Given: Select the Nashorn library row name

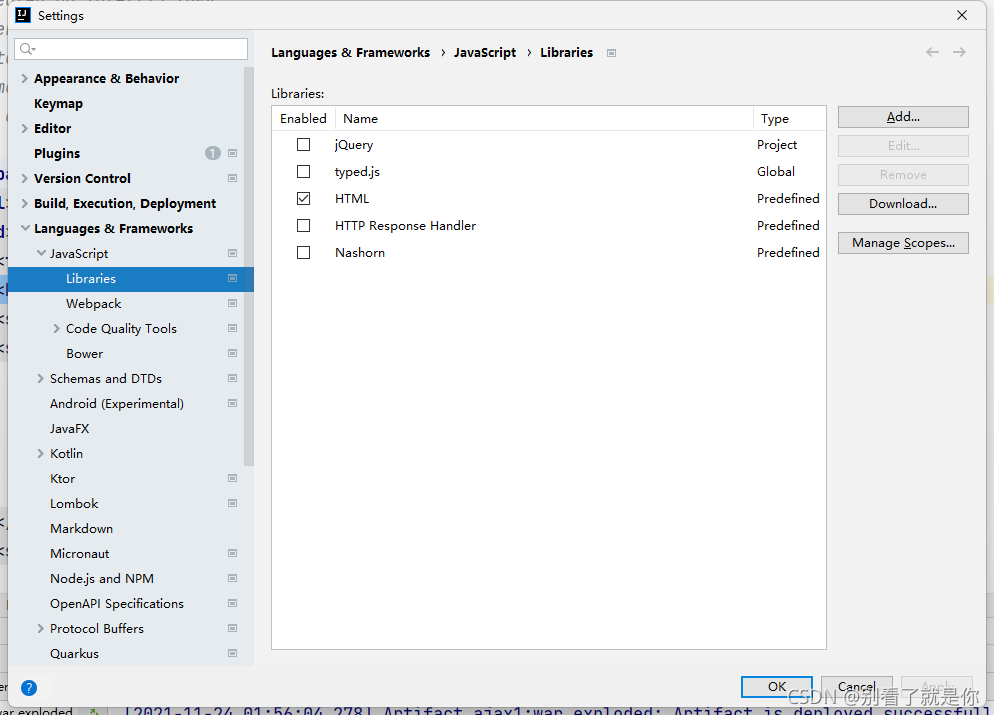Looking at the screenshot, I should coord(360,253).
